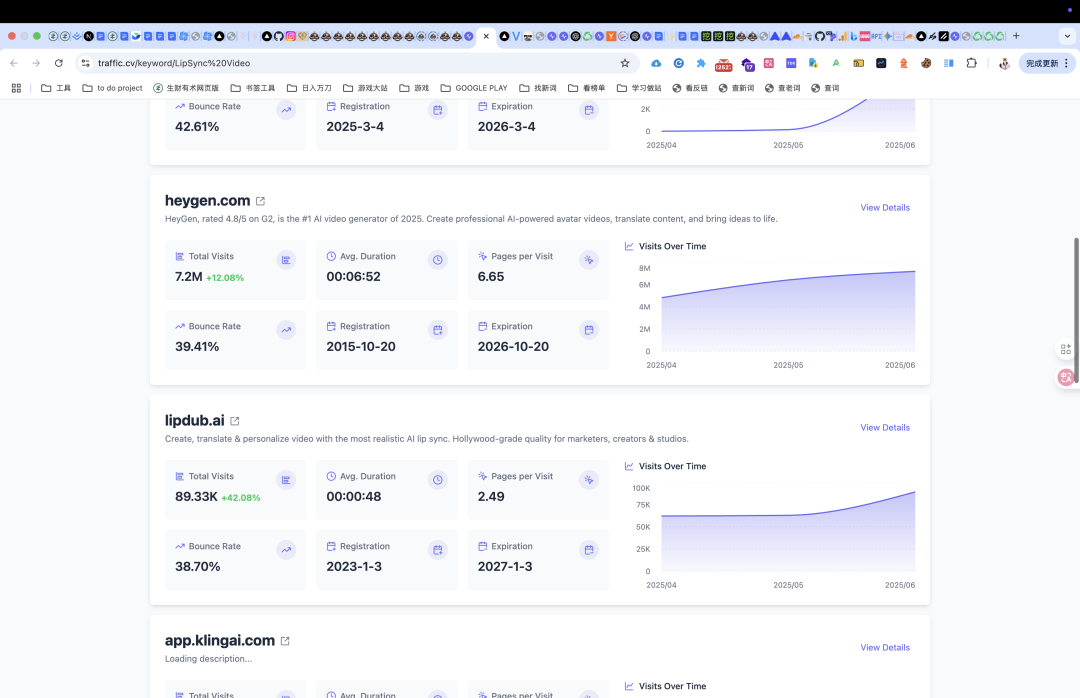View Details for heygen.com
The width and height of the screenshot is (1080, 698).
point(885,207)
